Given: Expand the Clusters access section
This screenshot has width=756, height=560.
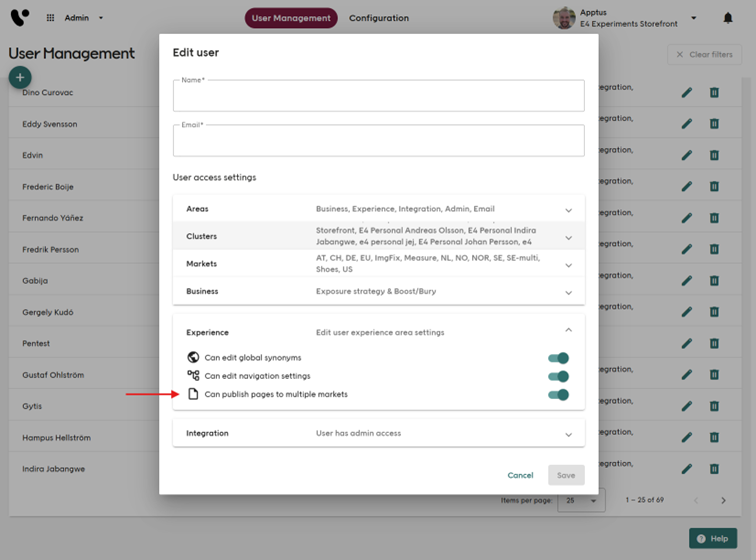Looking at the screenshot, I should (x=378, y=236).
